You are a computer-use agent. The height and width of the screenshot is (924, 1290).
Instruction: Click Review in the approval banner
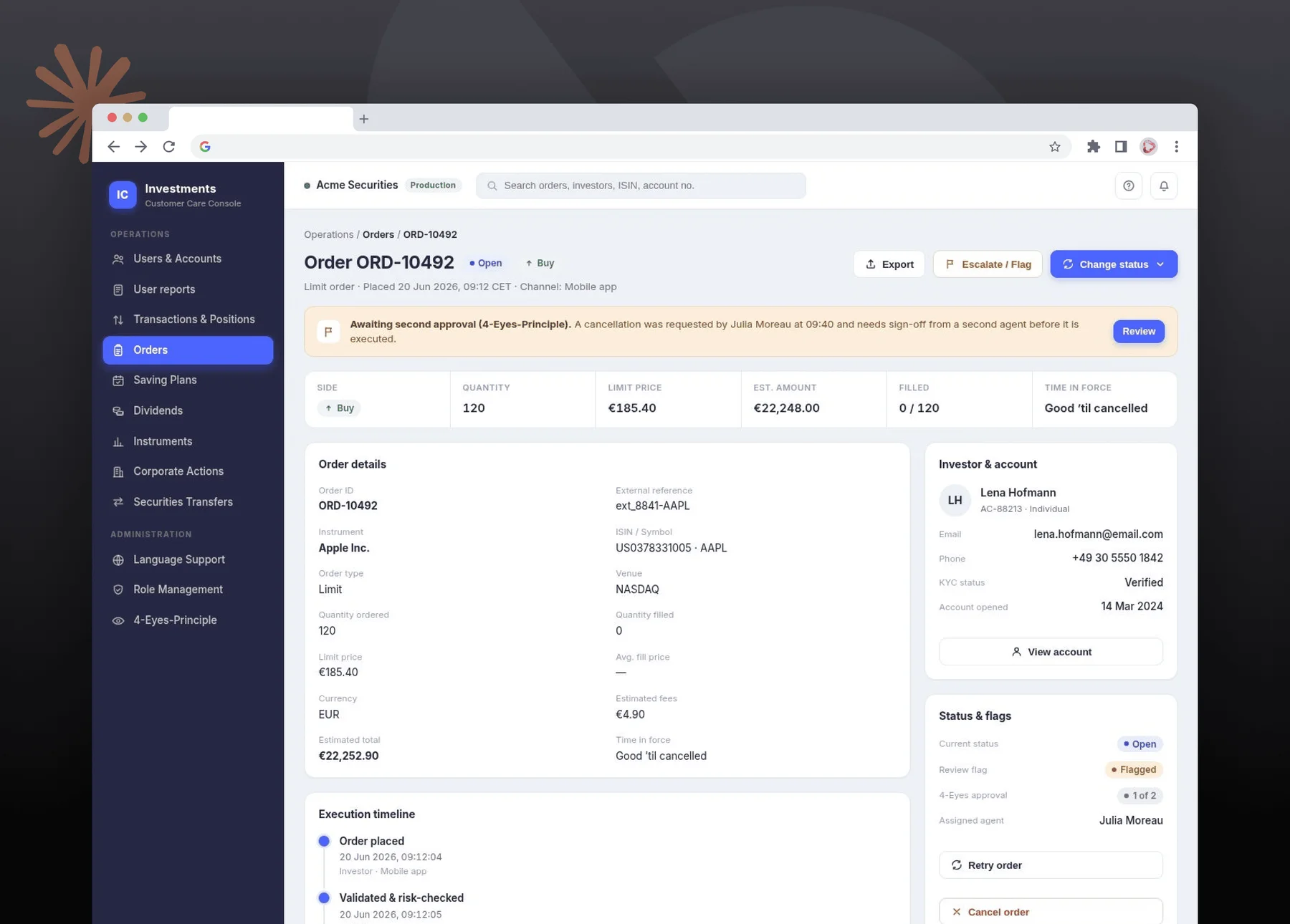(1138, 332)
